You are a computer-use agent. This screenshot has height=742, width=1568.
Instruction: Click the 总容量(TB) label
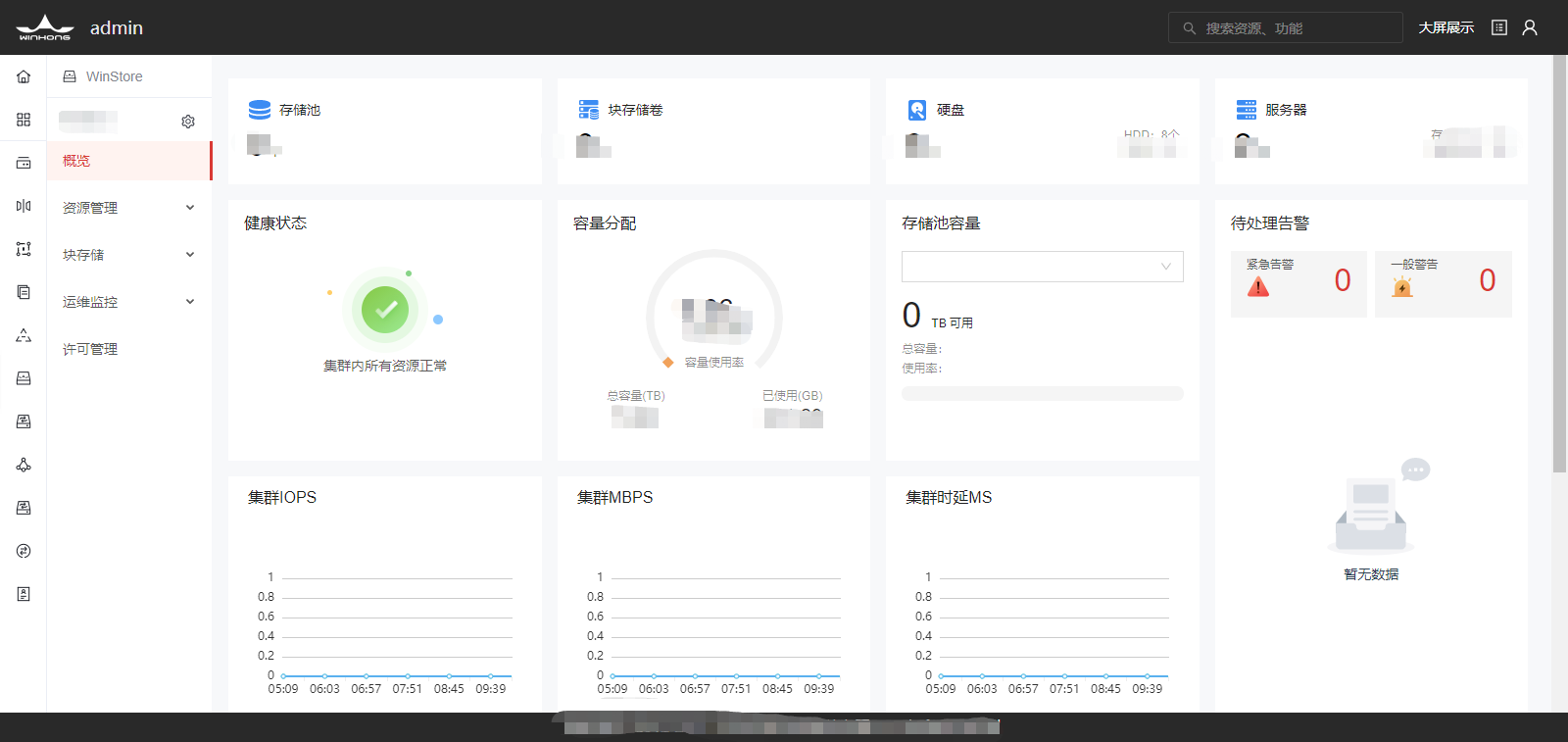[x=636, y=396]
